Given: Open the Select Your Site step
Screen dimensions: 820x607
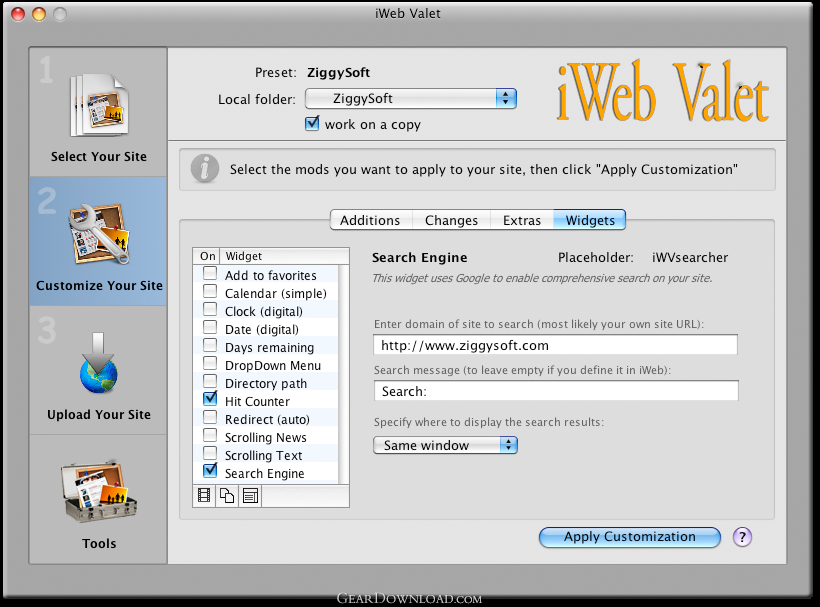Looking at the screenshot, I should pyautogui.click(x=98, y=112).
